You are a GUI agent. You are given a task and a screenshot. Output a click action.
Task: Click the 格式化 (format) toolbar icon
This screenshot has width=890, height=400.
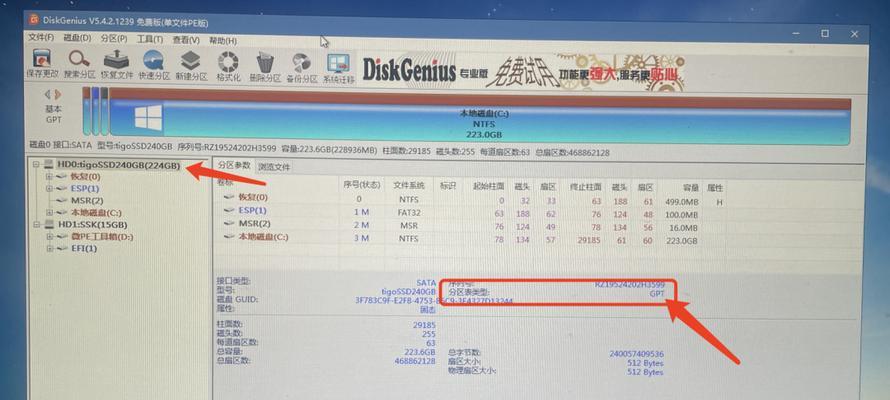[228, 61]
